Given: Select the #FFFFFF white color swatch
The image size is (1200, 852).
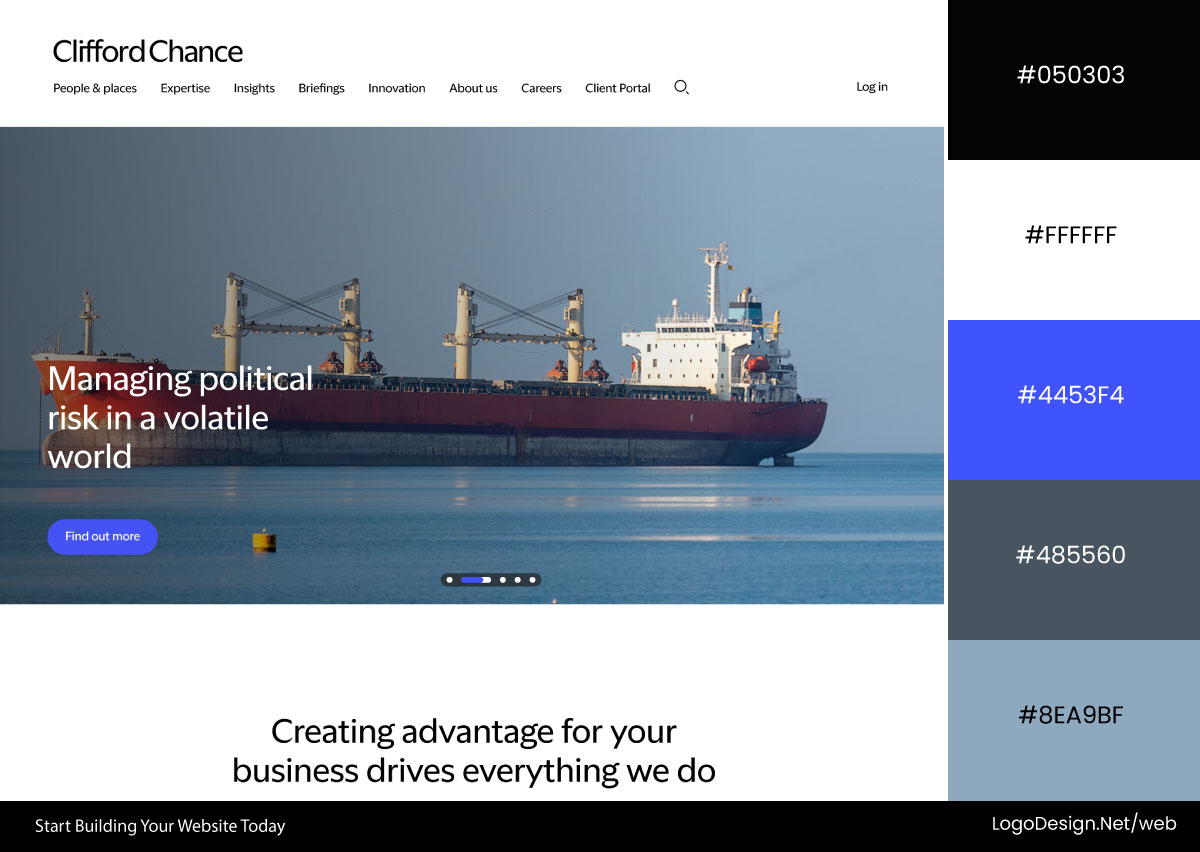Looking at the screenshot, I should pos(1074,240).
